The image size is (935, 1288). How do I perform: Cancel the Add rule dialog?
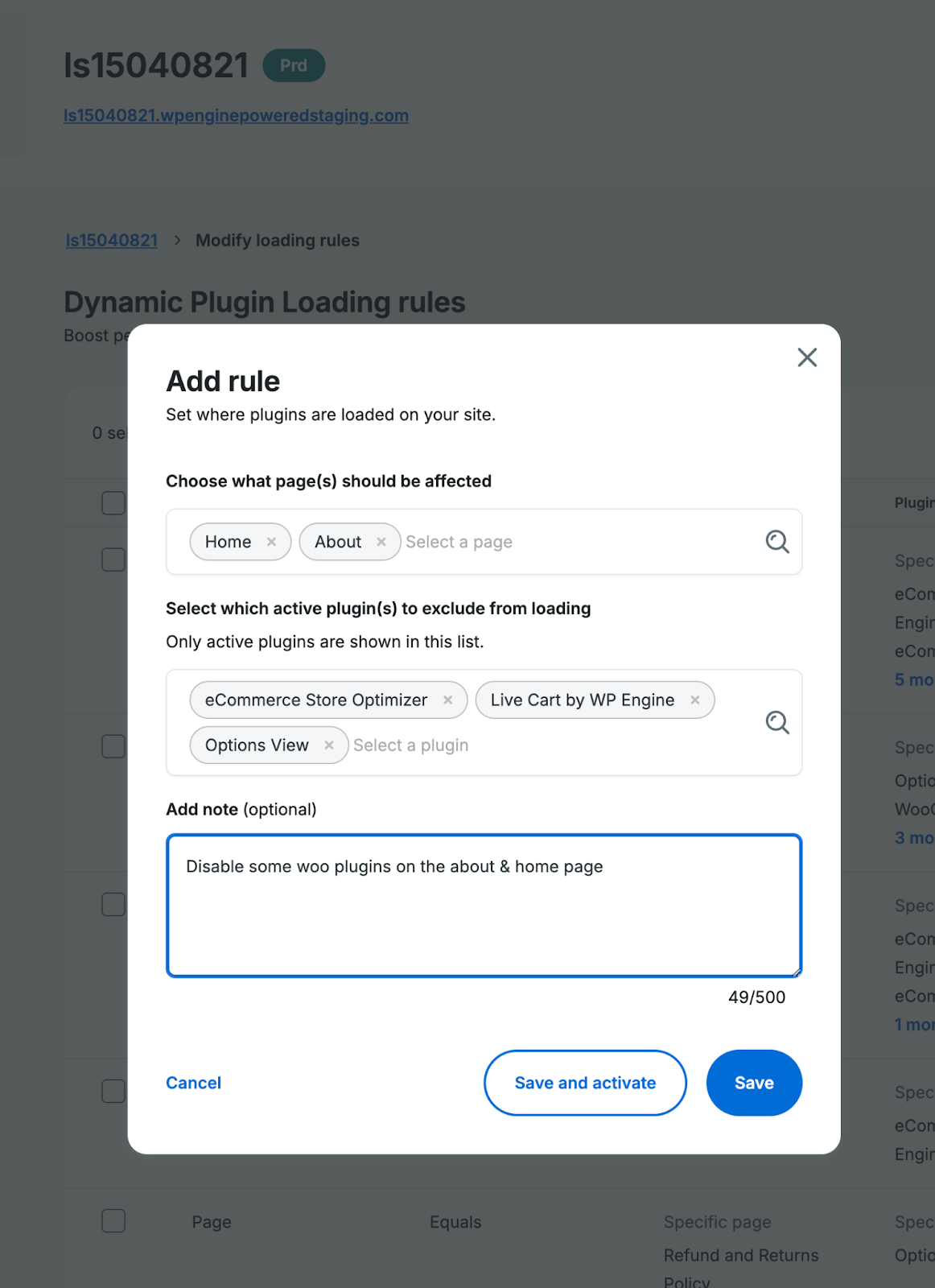(x=193, y=1083)
